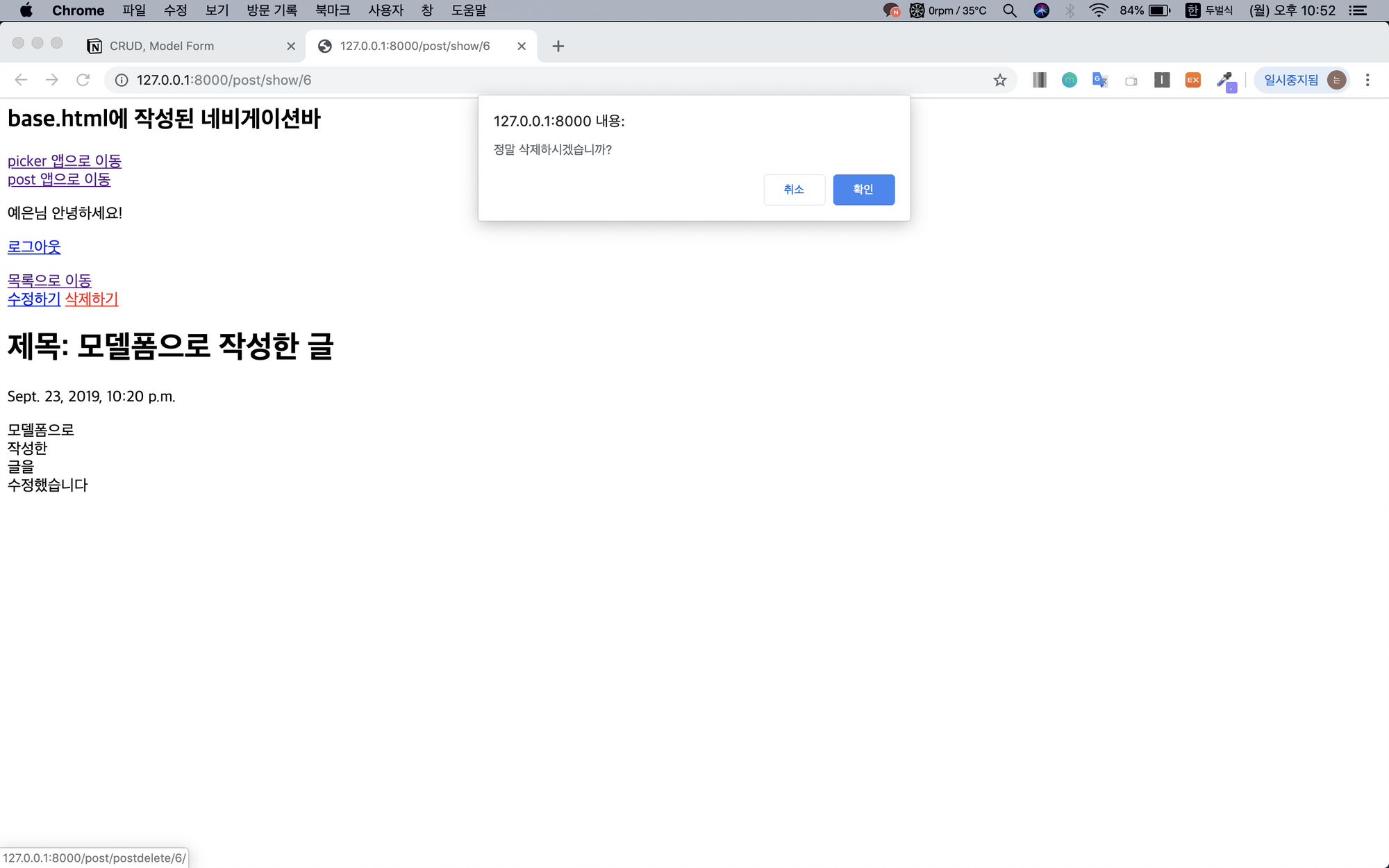Screen dimensions: 1389x868
Task: Click the orange EX extension icon
Action: click(1192, 81)
